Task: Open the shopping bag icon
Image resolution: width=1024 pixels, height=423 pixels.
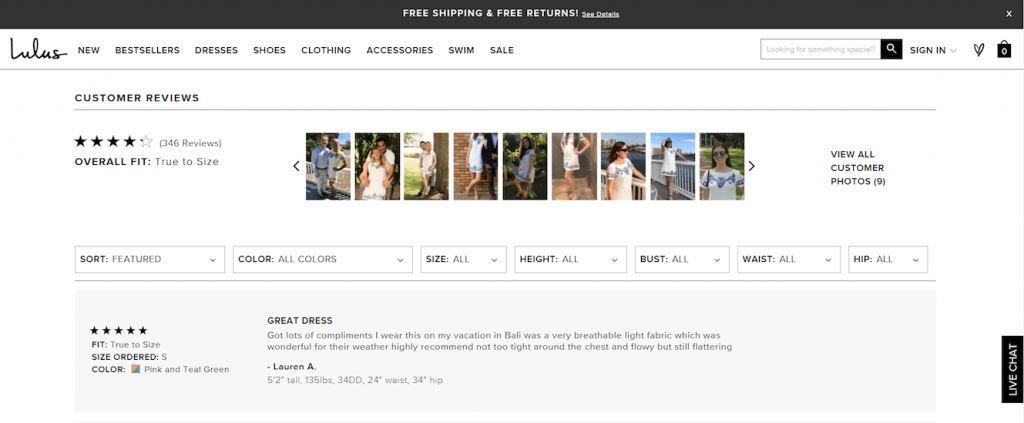Action: click(1004, 49)
